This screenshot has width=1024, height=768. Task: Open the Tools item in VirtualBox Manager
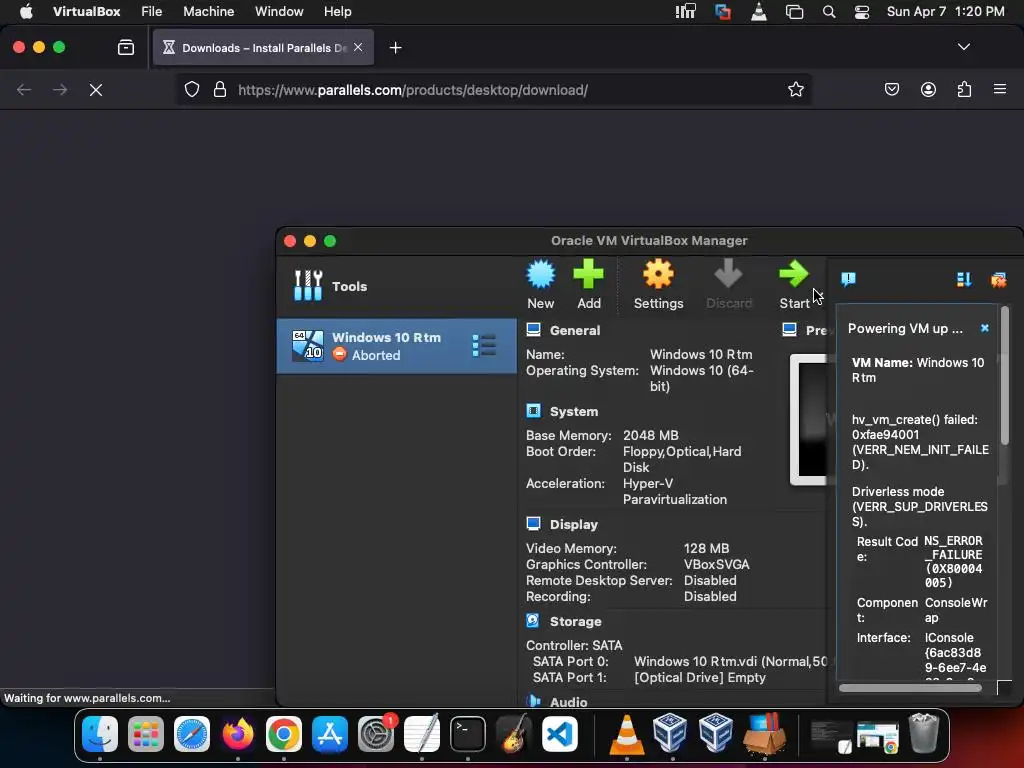click(396, 286)
